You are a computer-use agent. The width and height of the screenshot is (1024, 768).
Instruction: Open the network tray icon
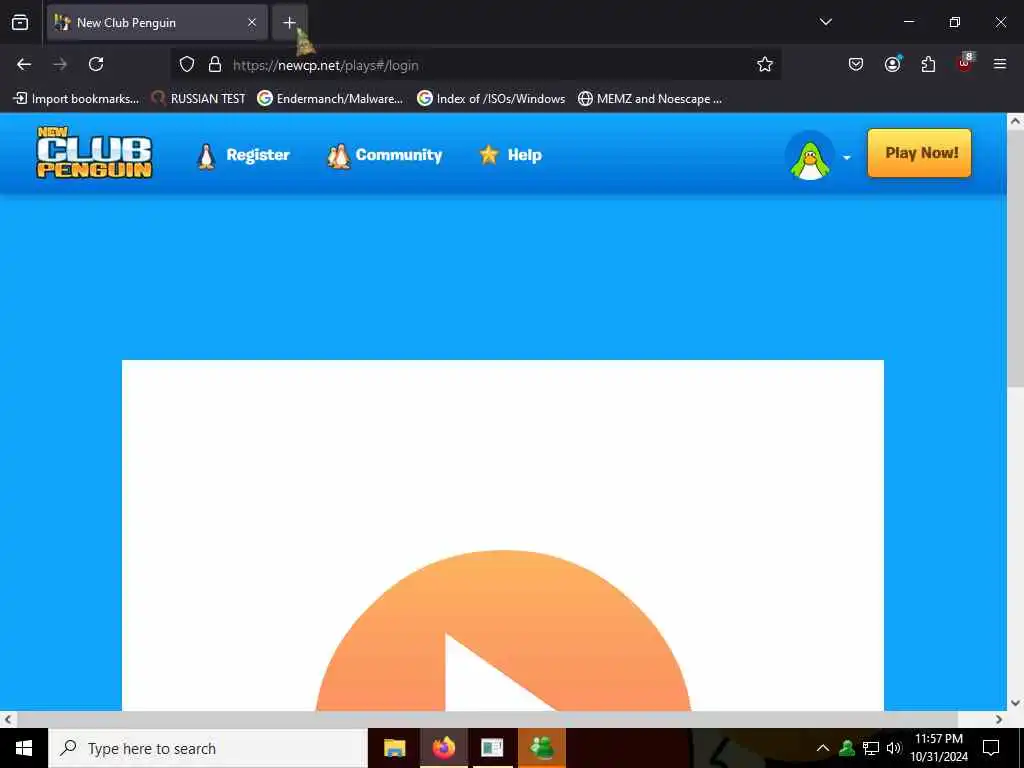click(871, 748)
